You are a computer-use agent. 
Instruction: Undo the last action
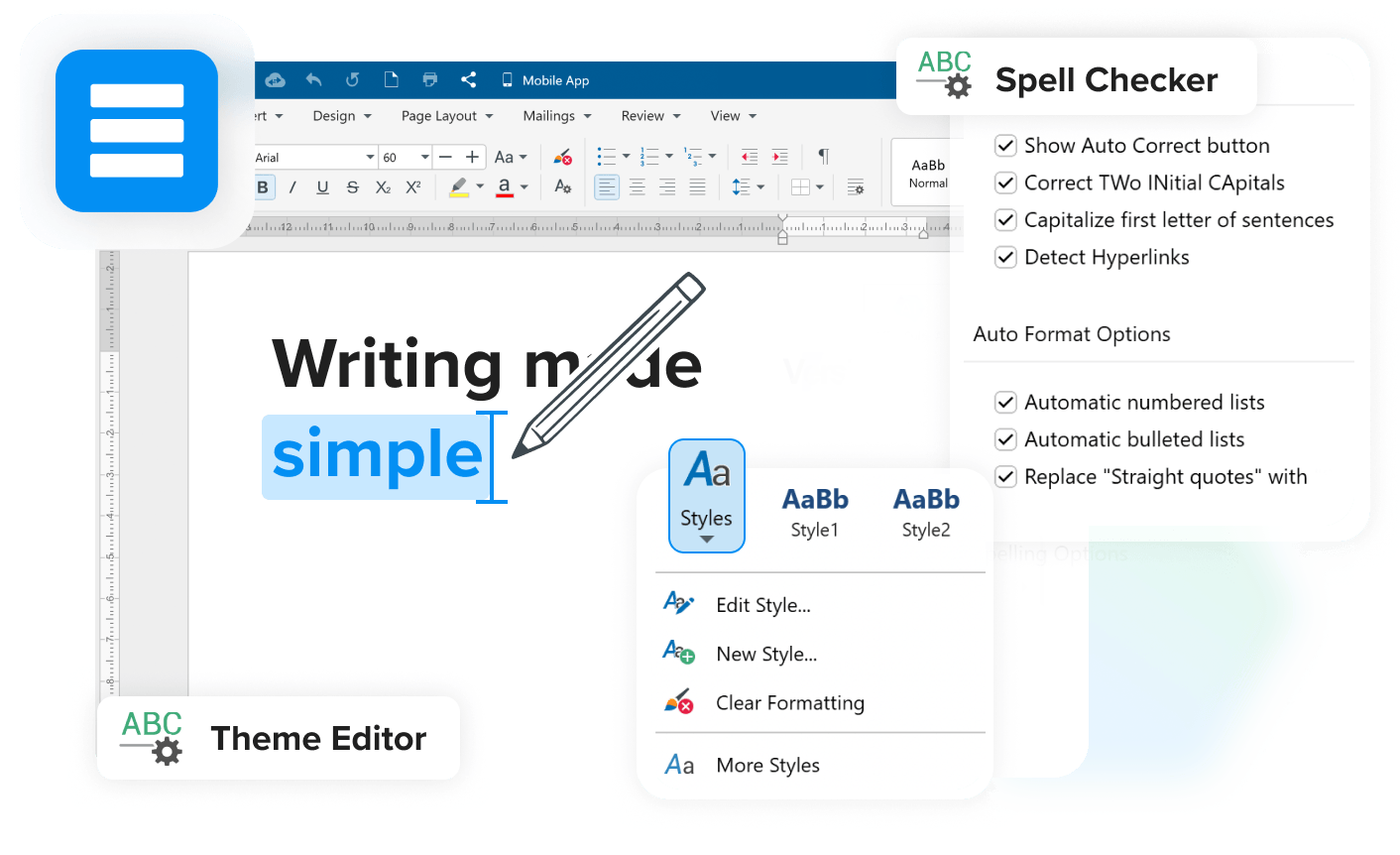pos(312,80)
